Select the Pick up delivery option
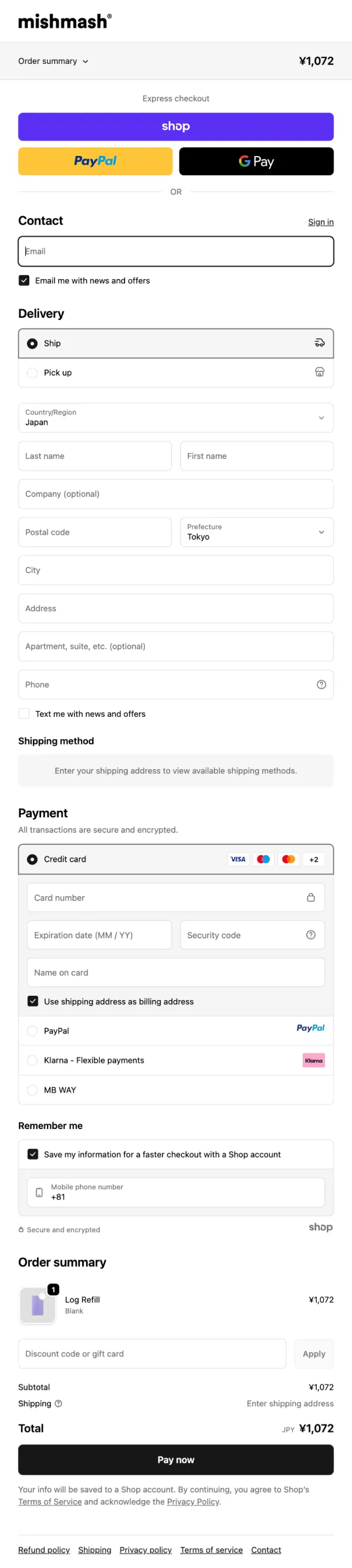The width and height of the screenshot is (352, 1568). tap(32, 373)
